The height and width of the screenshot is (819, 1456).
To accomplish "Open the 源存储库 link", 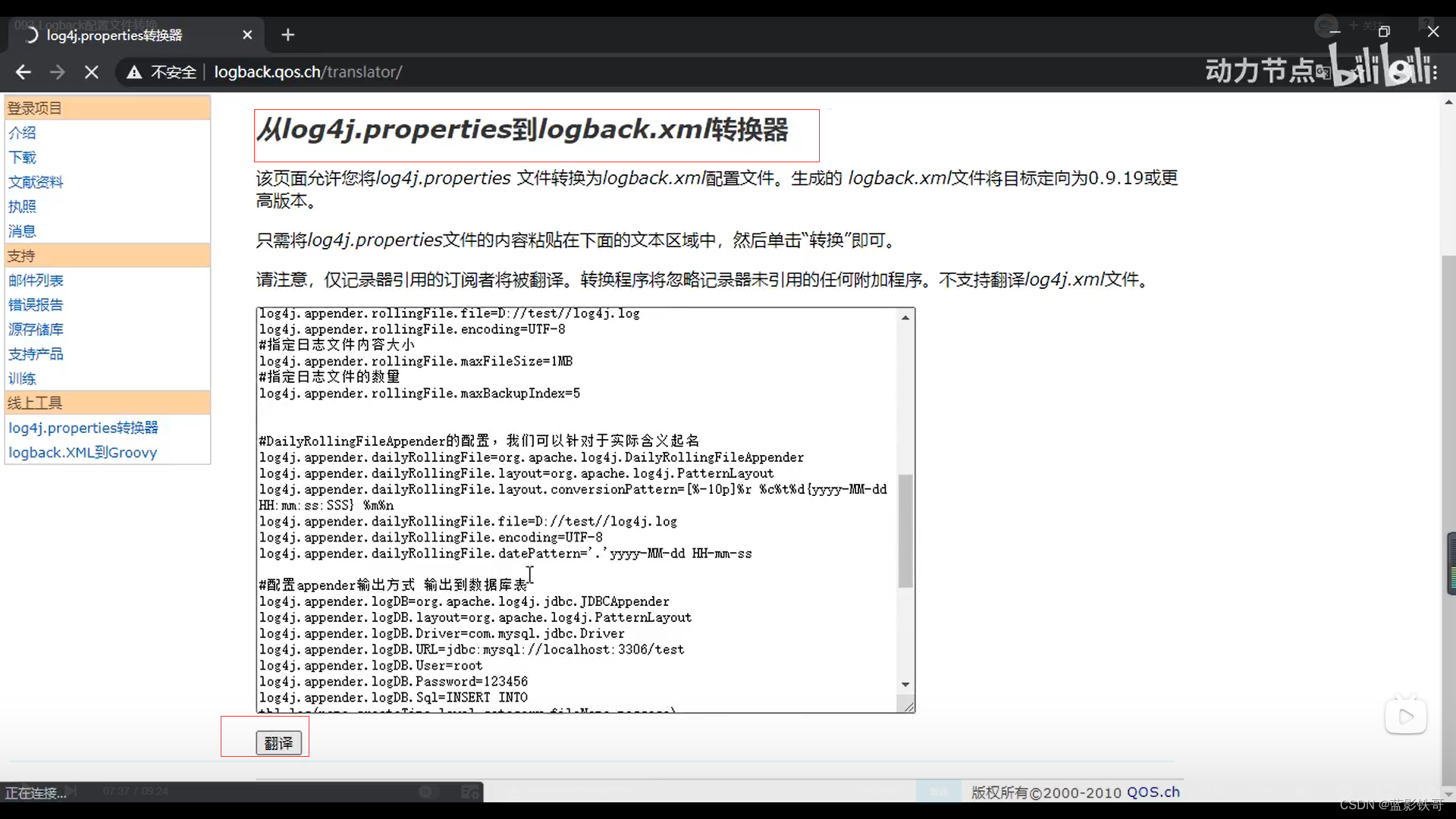I will coord(36,329).
